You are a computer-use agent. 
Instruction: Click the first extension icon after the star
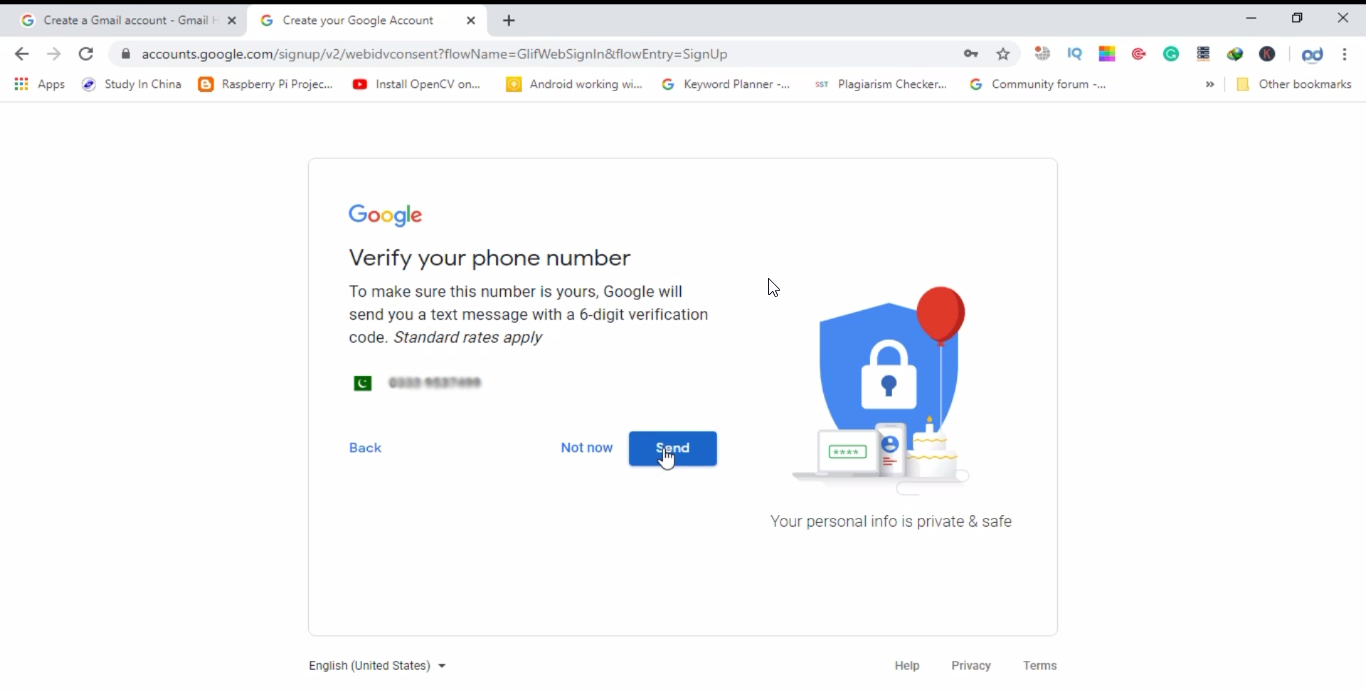tap(1043, 54)
